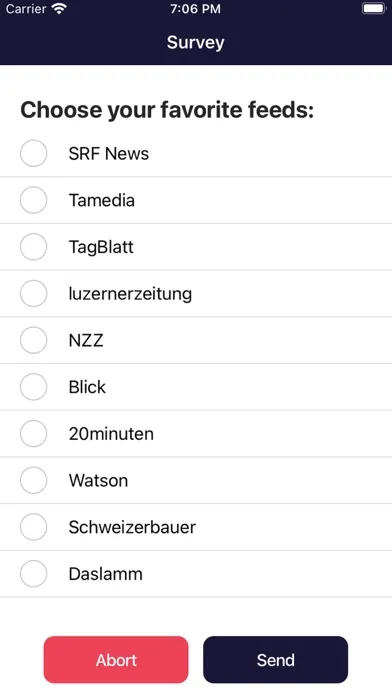Toggle the 20minuten selection circle
Image resolution: width=392 pixels, height=696 pixels.
pyautogui.click(x=33, y=434)
